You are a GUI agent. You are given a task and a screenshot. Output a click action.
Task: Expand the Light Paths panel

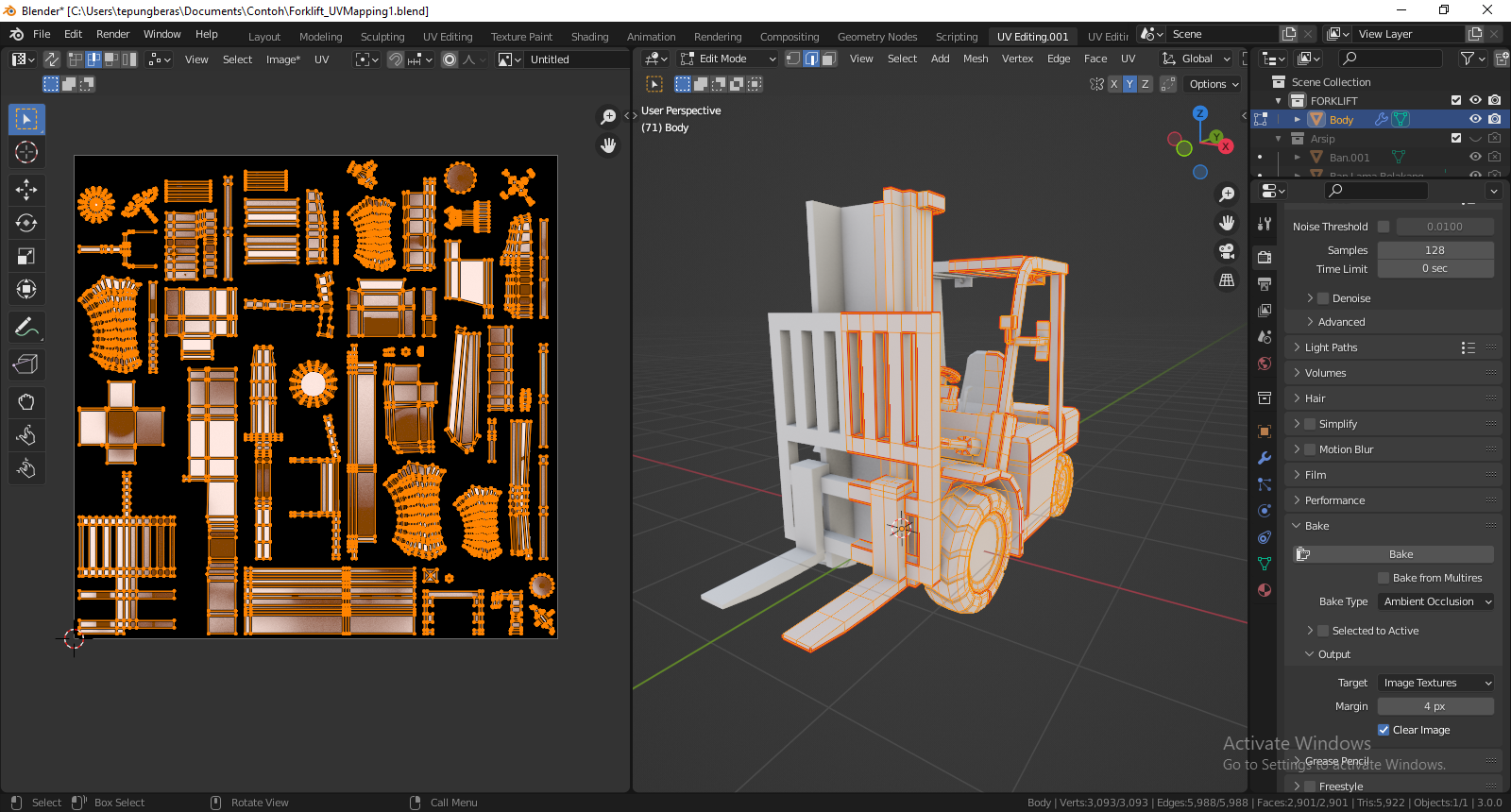1331,347
